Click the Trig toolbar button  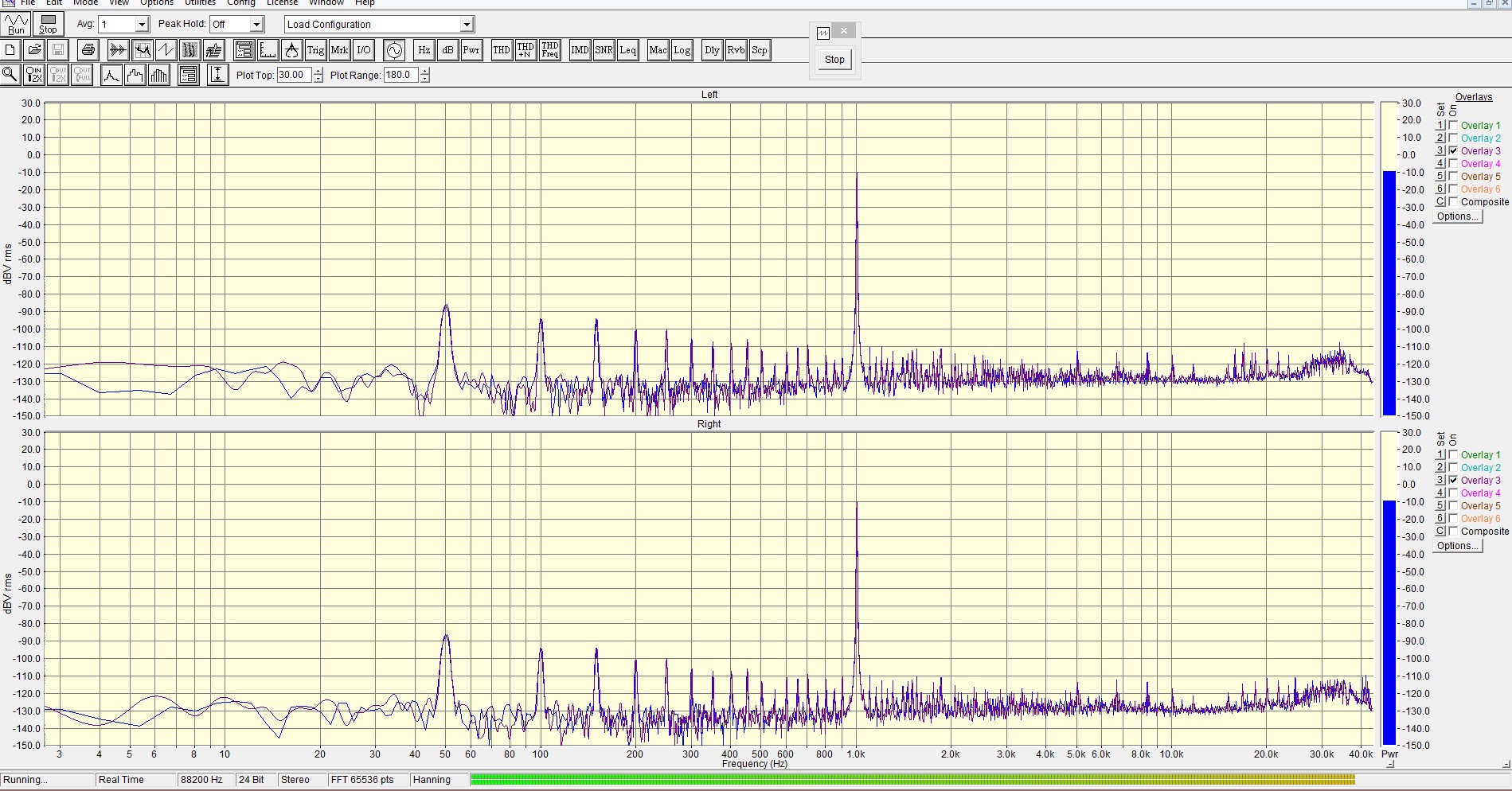coord(315,50)
